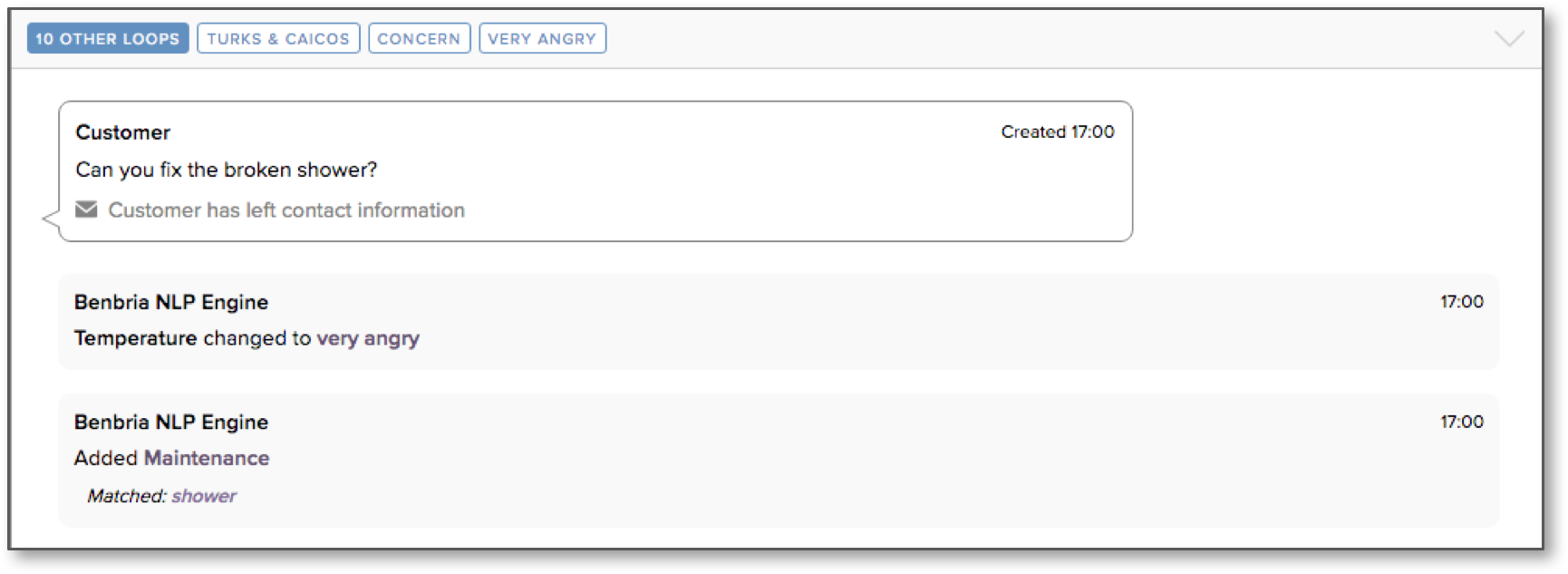Open the Maintenance category link
The height and width of the screenshot is (574, 1568).
point(207,458)
